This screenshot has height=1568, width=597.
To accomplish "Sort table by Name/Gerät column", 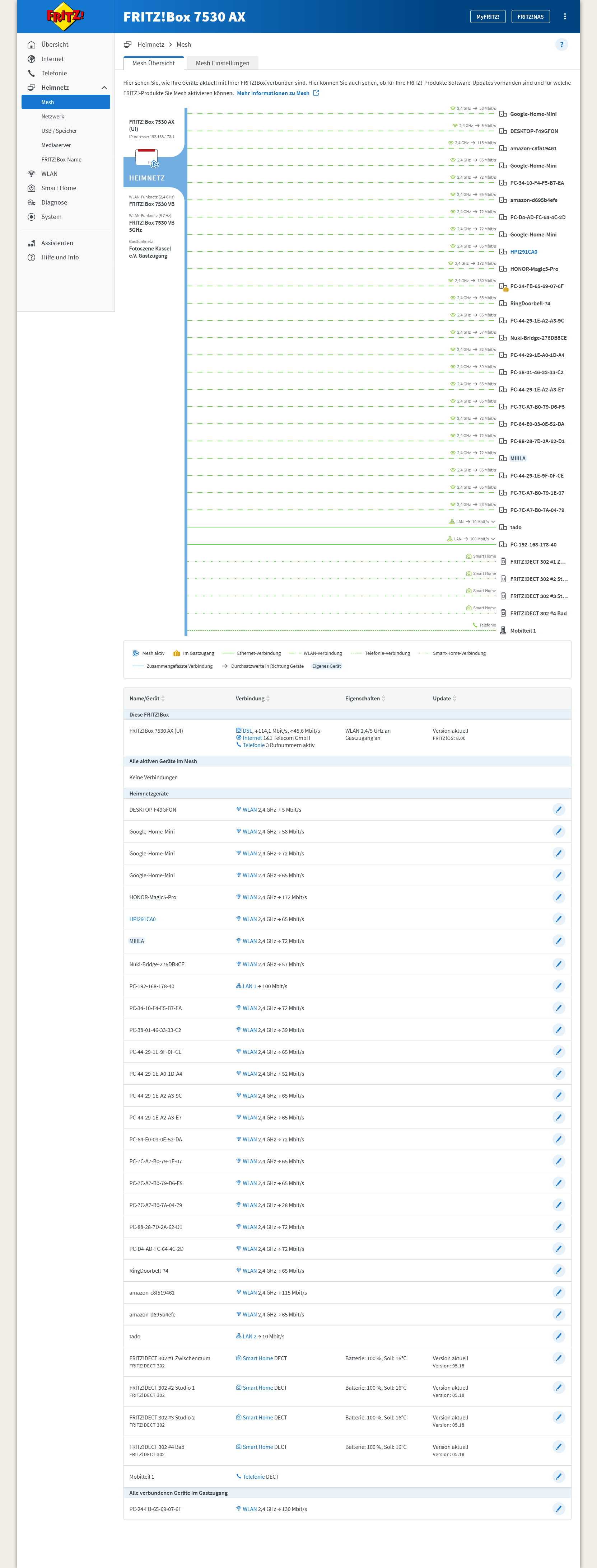I will pos(147,698).
